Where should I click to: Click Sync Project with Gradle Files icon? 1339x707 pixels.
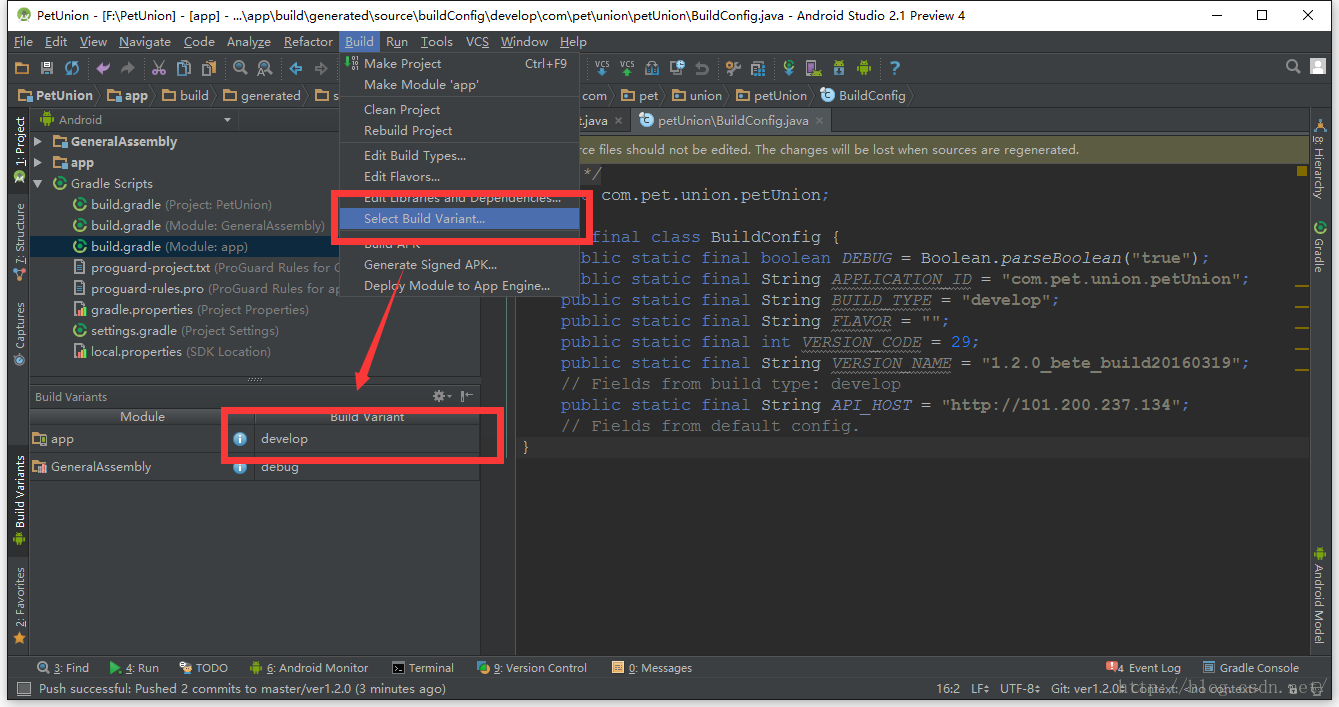point(789,68)
